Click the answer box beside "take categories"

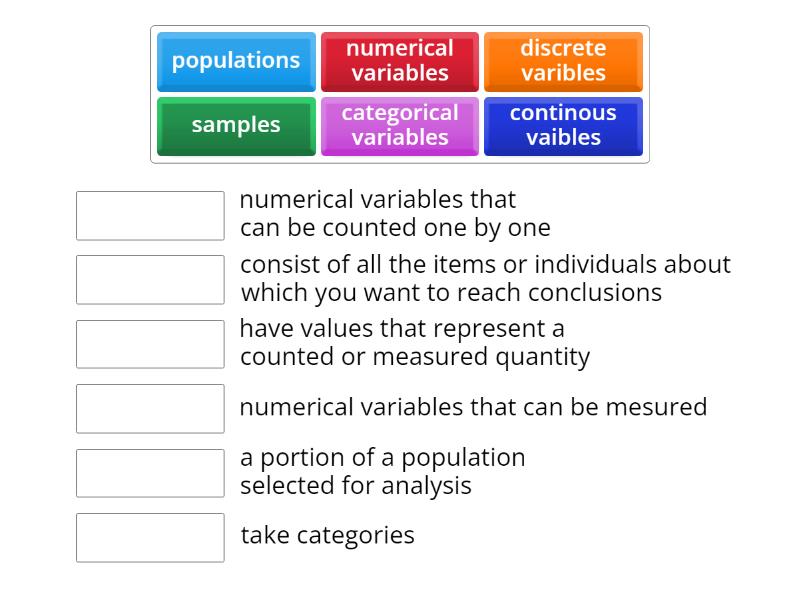150,538
